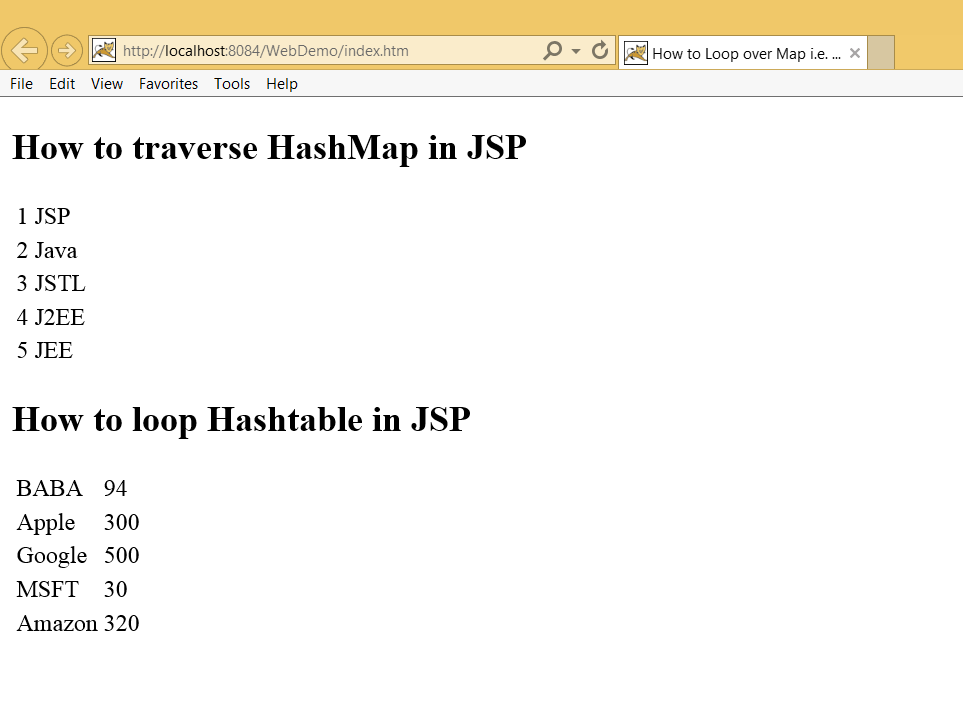Click the browser Back arrow button
The image size is (963, 707).
point(24,50)
